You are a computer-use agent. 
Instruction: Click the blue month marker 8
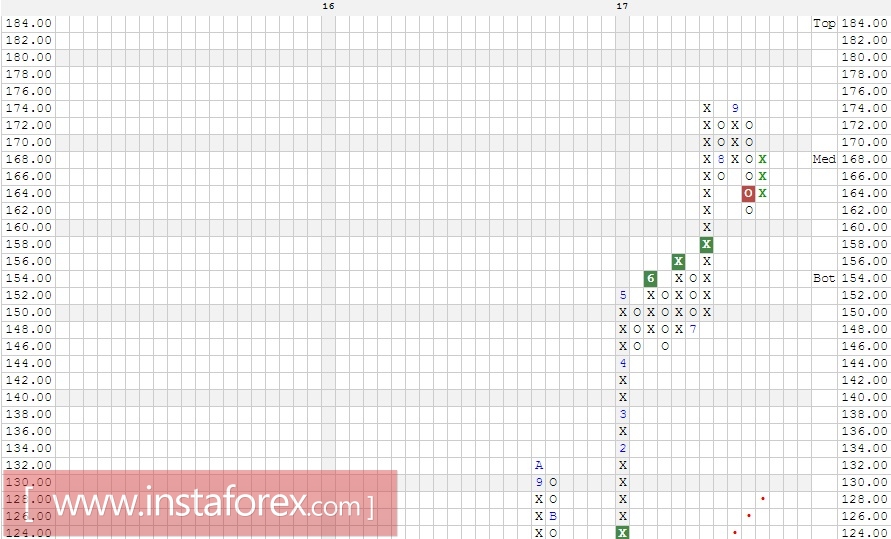pyautogui.click(x=721, y=159)
